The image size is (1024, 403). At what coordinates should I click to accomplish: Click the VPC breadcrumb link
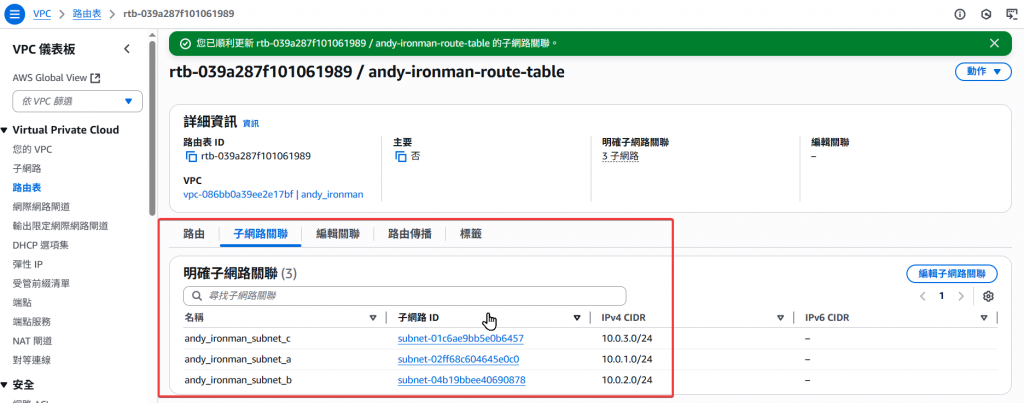tap(42, 13)
